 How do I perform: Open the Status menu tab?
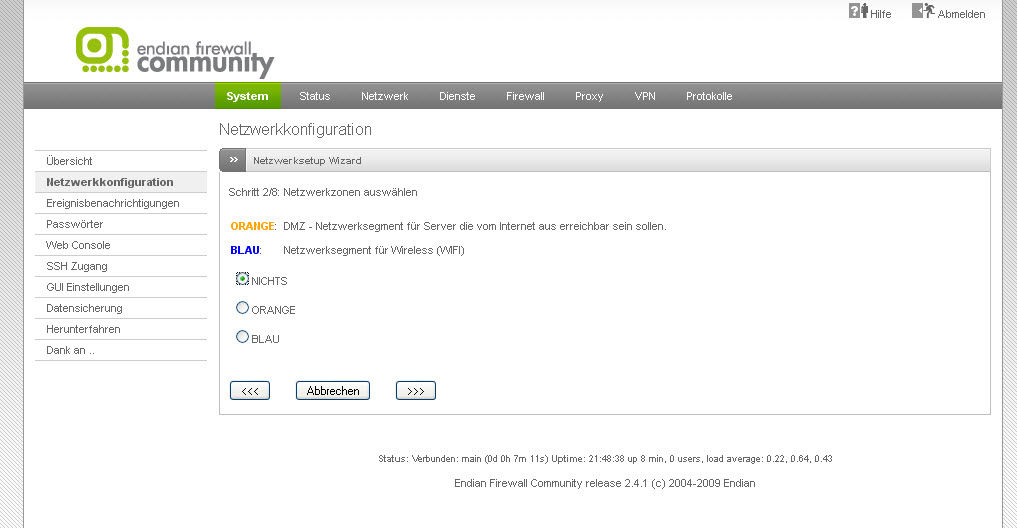(314, 96)
